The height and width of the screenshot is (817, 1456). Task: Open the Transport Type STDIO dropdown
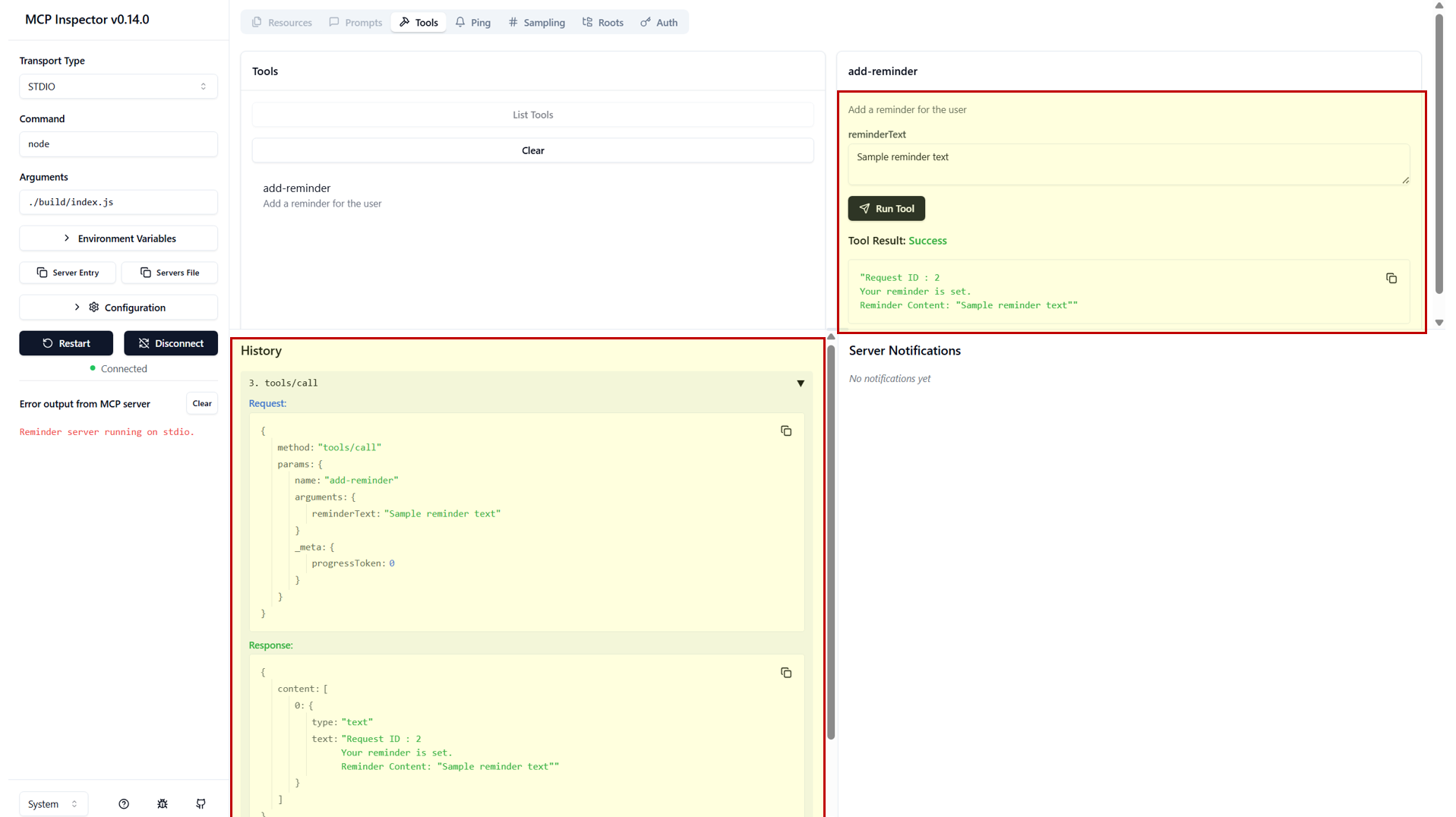[118, 87]
